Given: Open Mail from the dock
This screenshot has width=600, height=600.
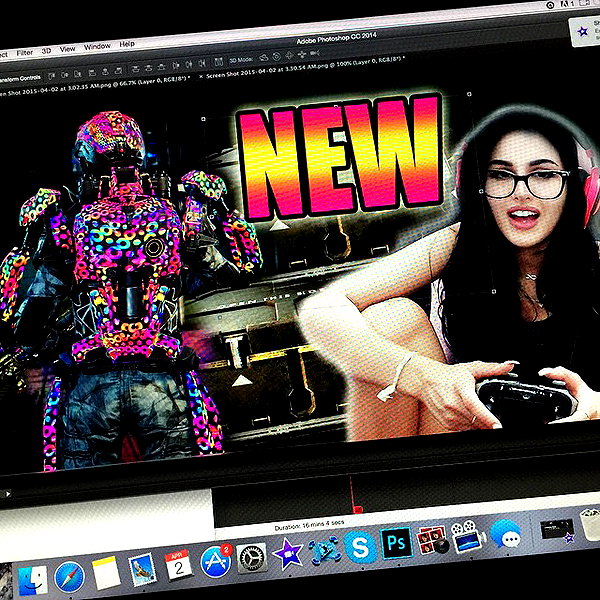Looking at the screenshot, I should (143, 570).
